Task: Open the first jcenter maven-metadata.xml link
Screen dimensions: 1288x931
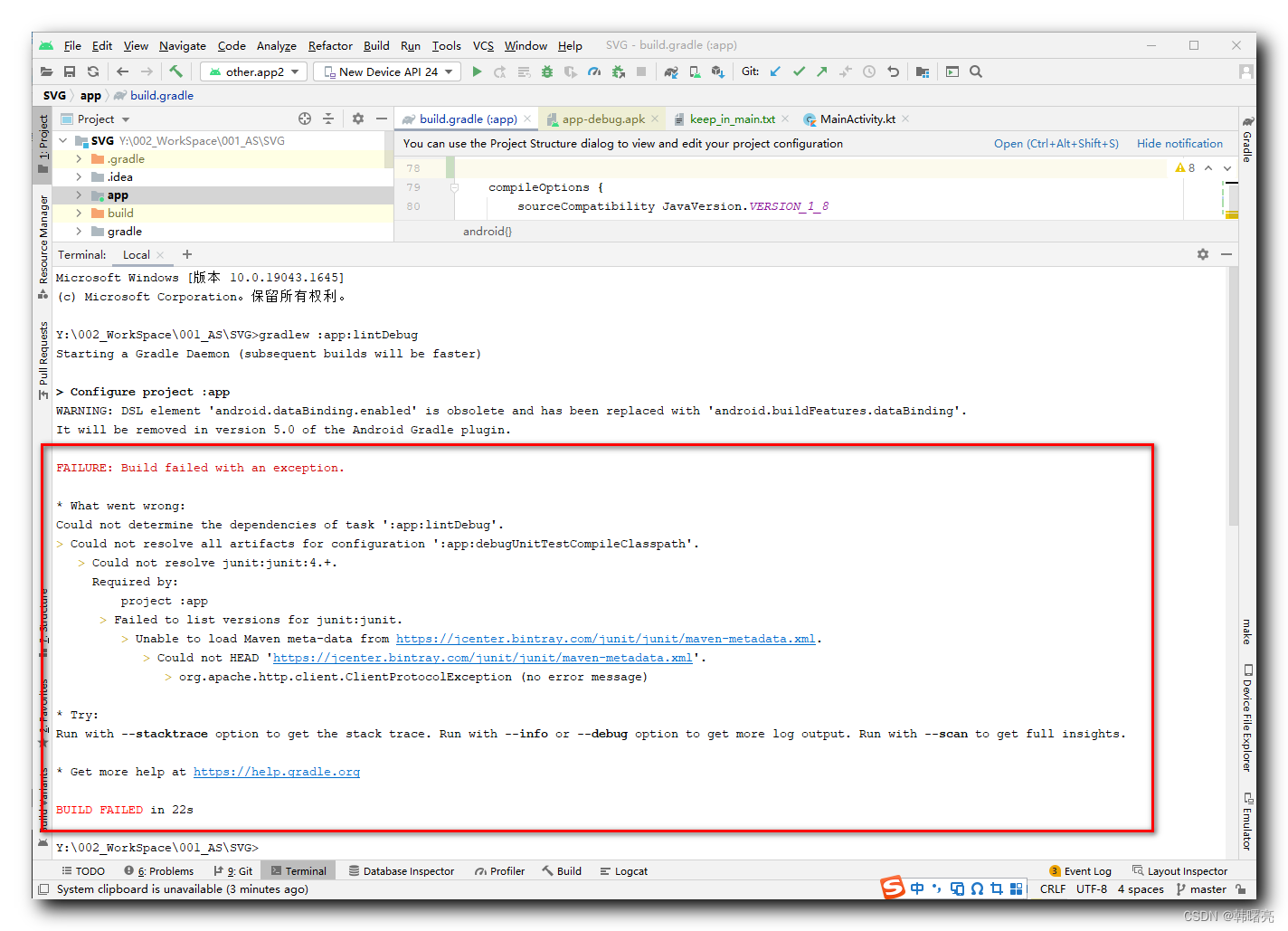Action: point(605,639)
